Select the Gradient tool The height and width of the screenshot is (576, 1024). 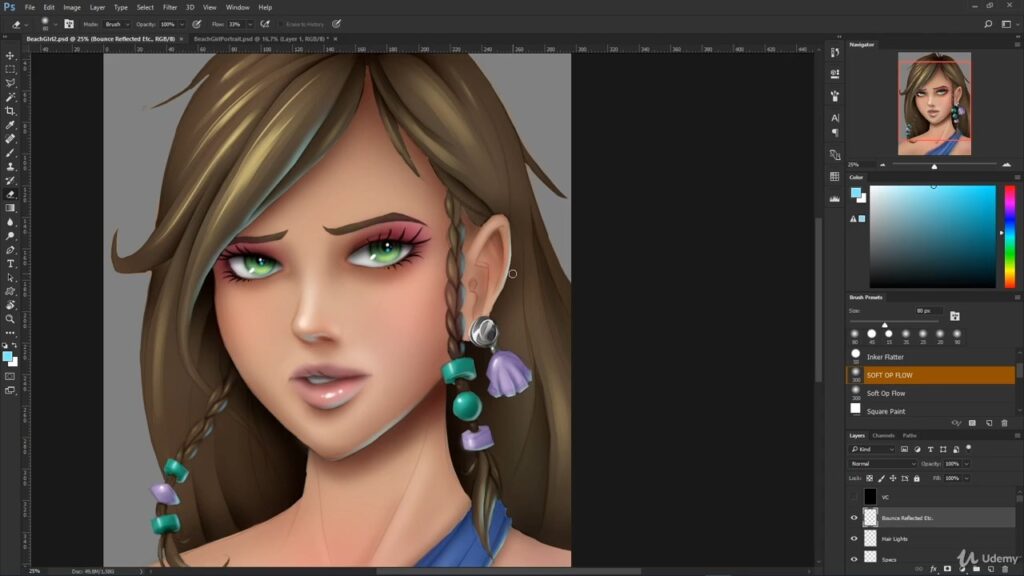(x=10, y=208)
